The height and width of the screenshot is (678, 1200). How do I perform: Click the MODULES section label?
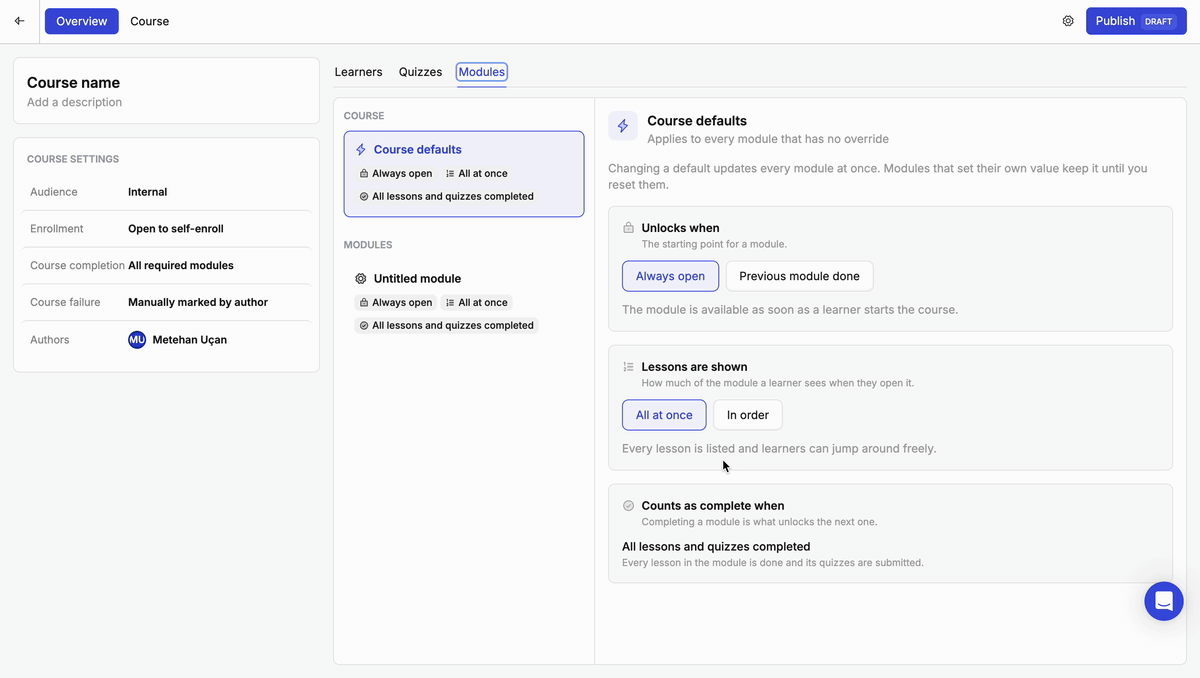tap(368, 245)
